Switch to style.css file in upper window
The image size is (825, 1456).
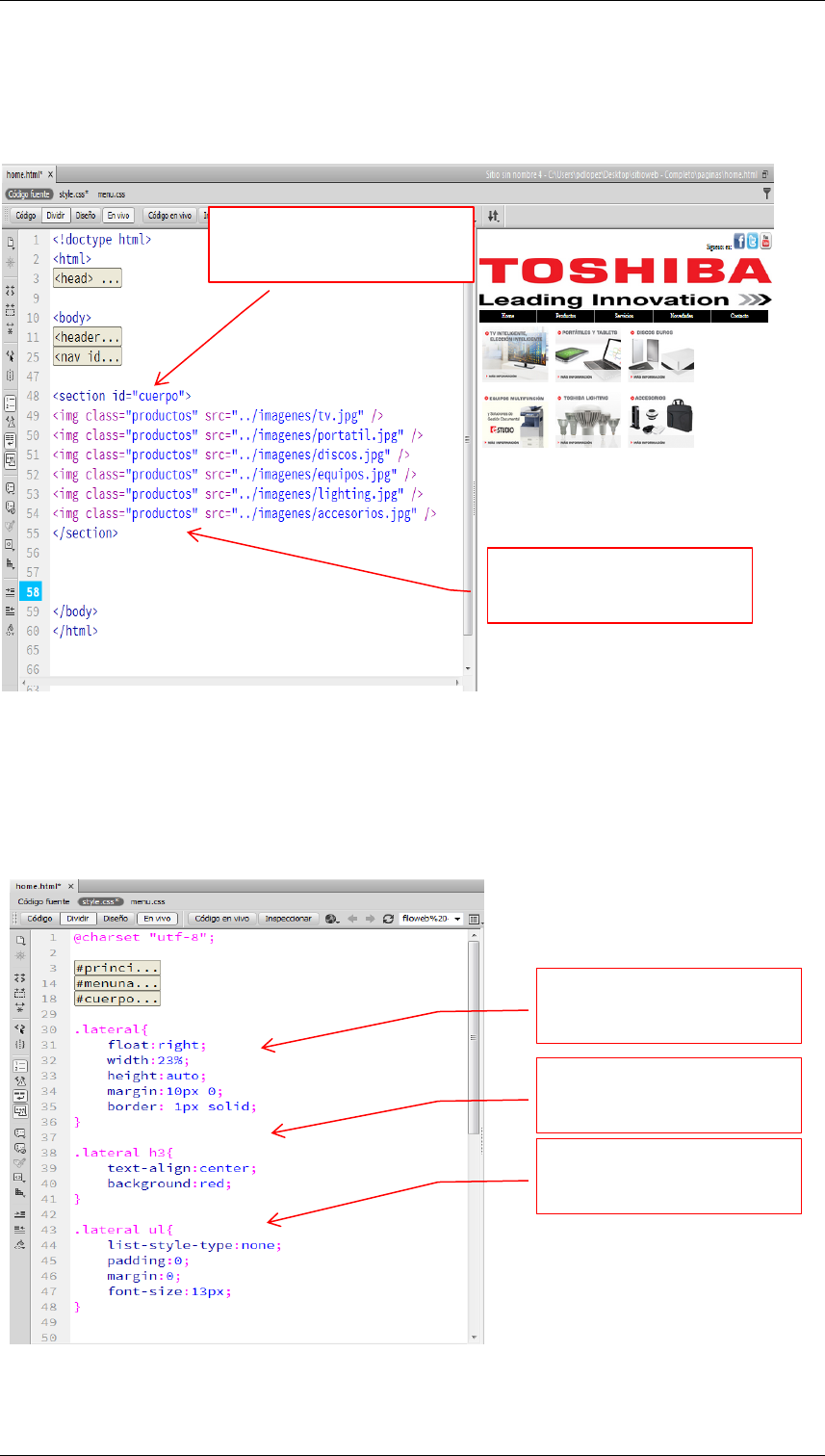[x=73, y=194]
